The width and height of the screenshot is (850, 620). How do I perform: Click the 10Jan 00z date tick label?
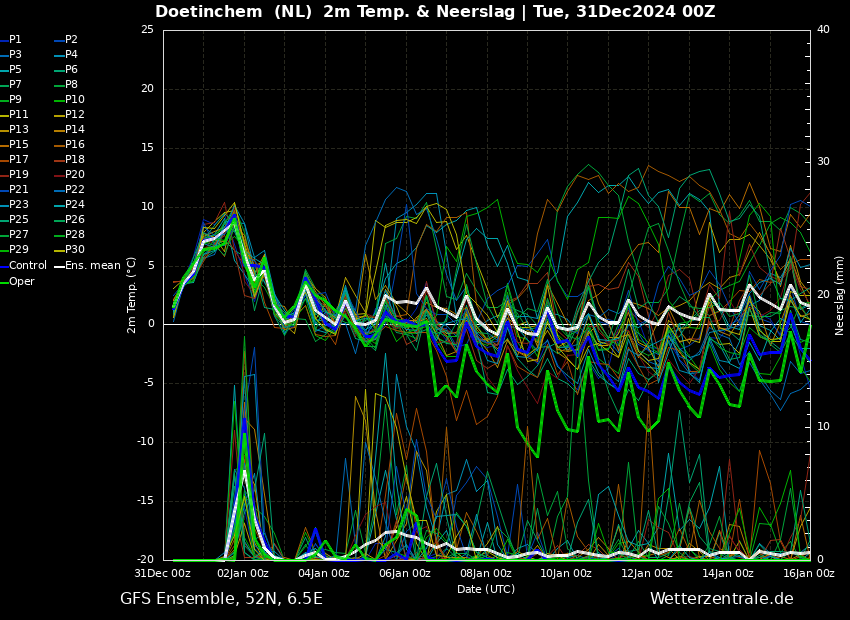566,573
